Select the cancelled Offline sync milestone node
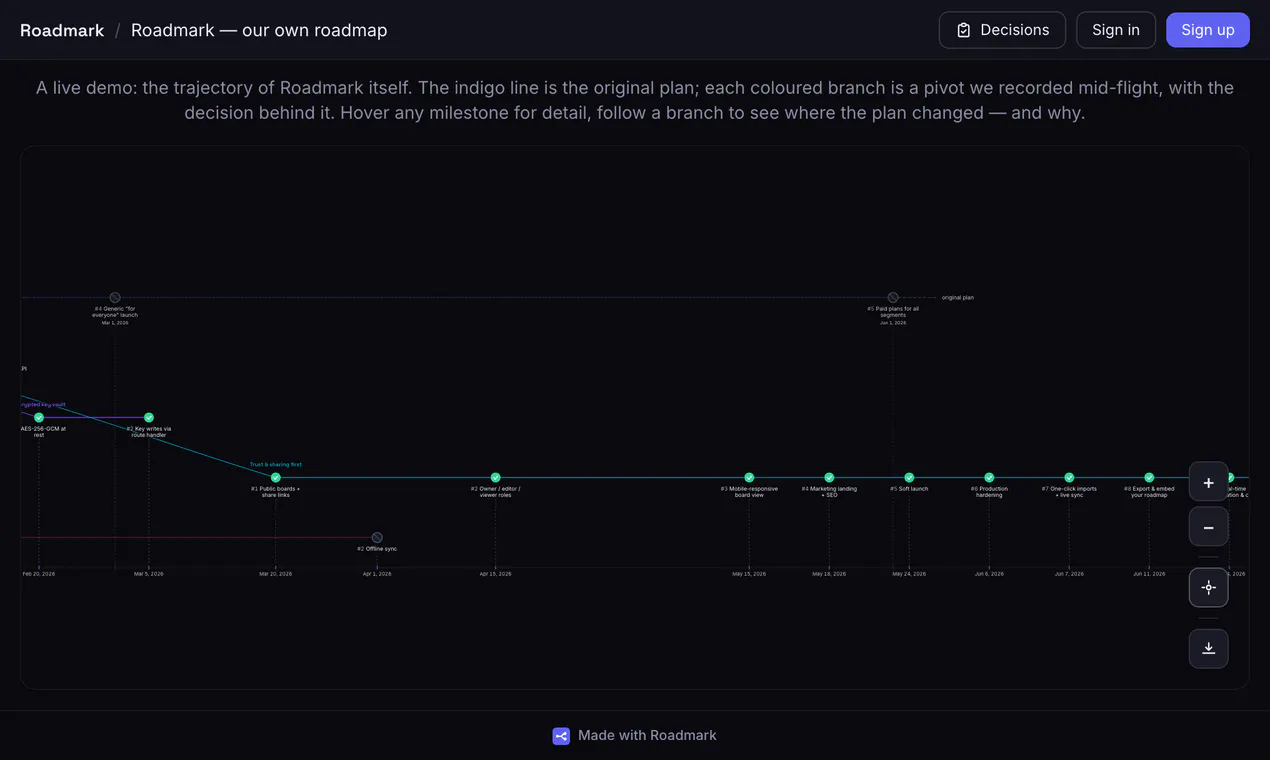The height and width of the screenshot is (760, 1270). pyautogui.click(x=377, y=537)
